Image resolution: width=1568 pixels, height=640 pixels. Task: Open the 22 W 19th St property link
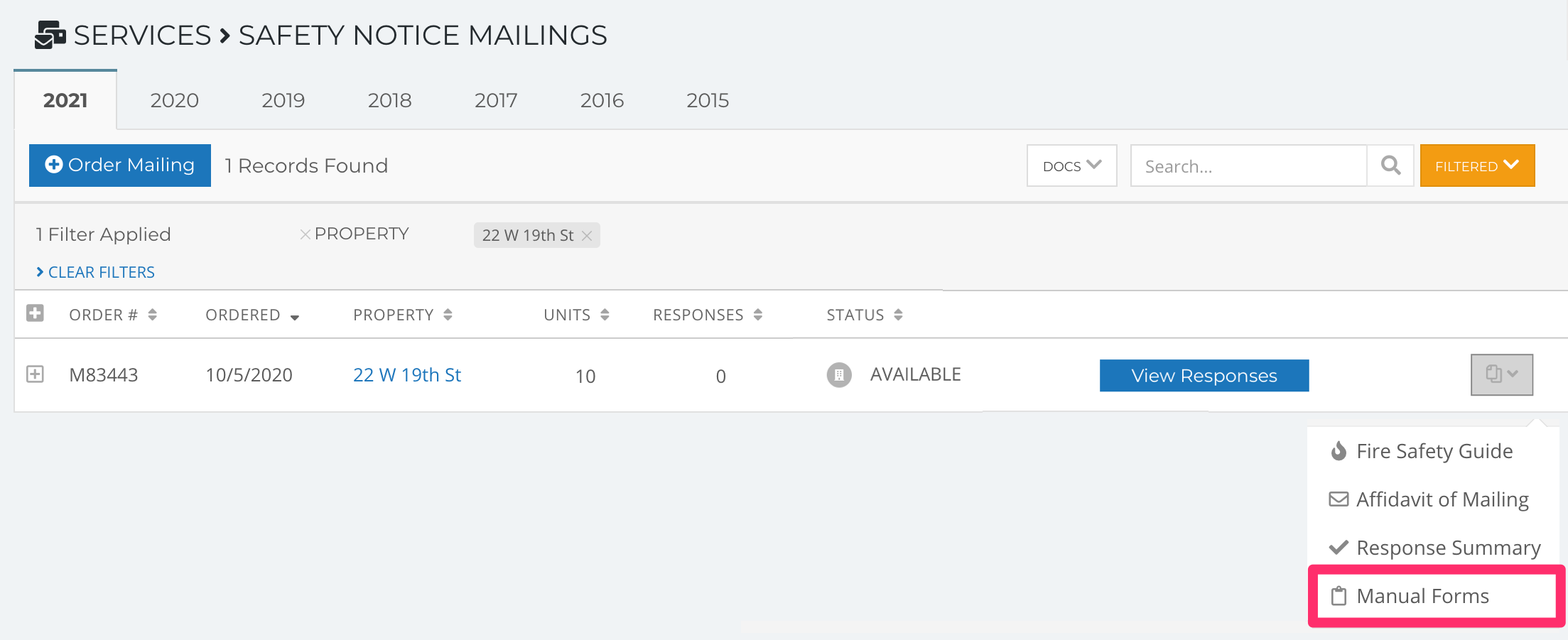point(407,374)
